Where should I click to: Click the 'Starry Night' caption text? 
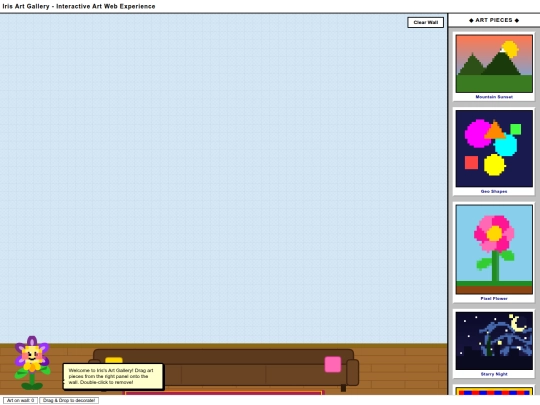[494, 374]
